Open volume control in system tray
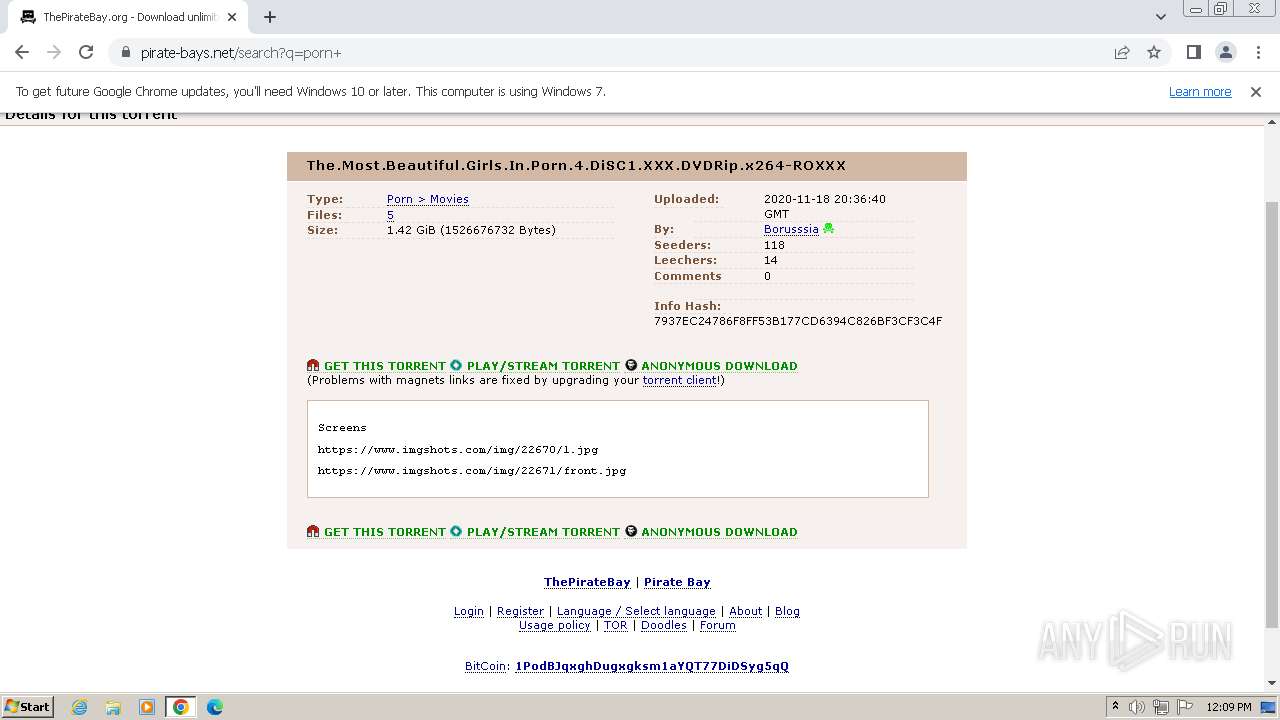Screen dimensions: 1280x720 click(x=1137, y=707)
